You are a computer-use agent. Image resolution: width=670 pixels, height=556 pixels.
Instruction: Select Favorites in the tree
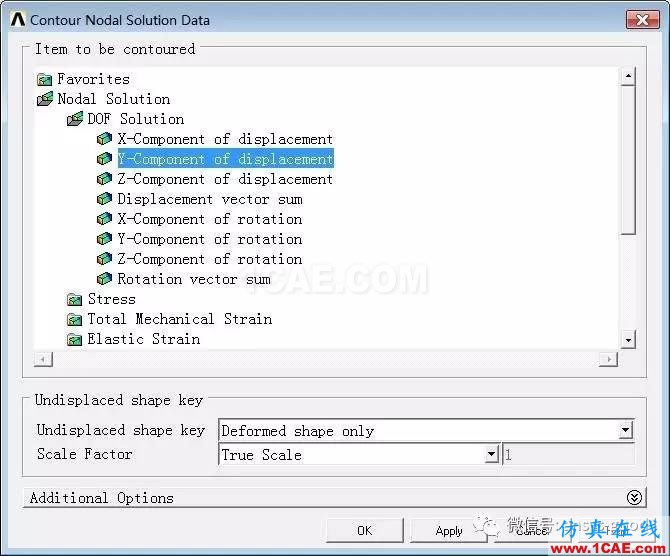click(x=94, y=79)
